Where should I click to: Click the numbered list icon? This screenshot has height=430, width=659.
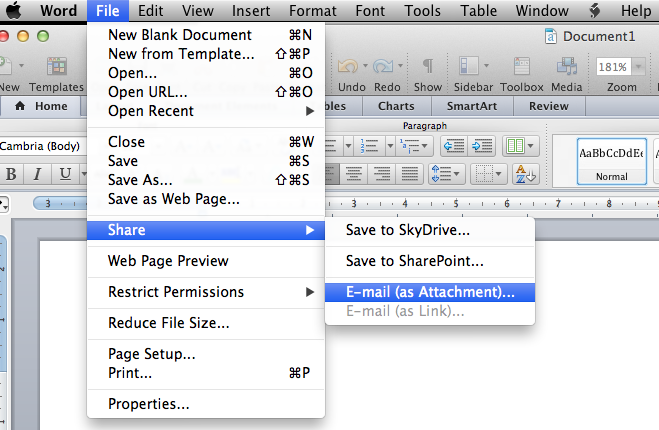pyautogui.click(x=369, y=146)
